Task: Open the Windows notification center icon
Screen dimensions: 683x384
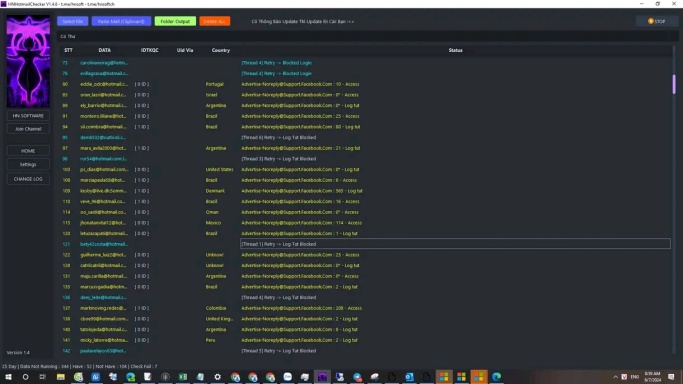Action: (x=671, y=377)
